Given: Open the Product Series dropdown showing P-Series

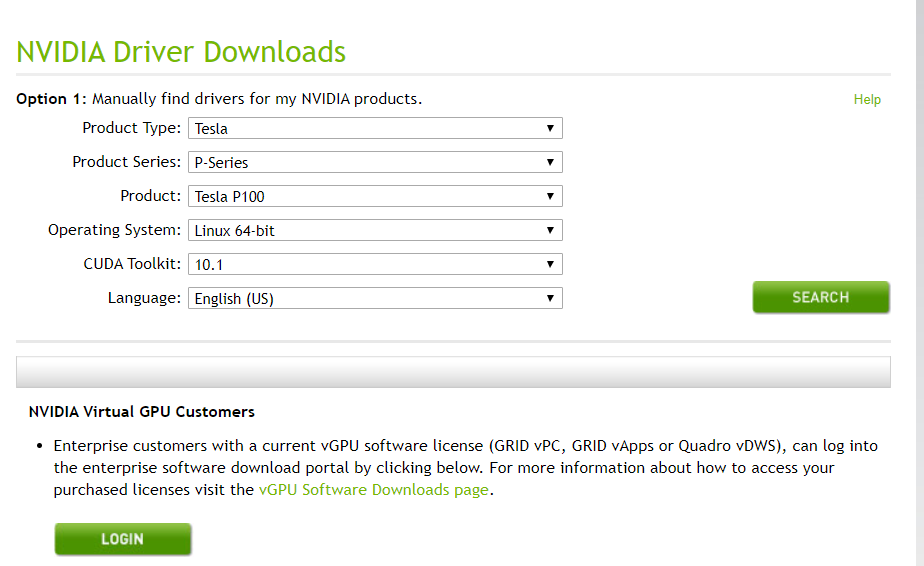Looking at the screenshot, I should (x=375, y=162).
